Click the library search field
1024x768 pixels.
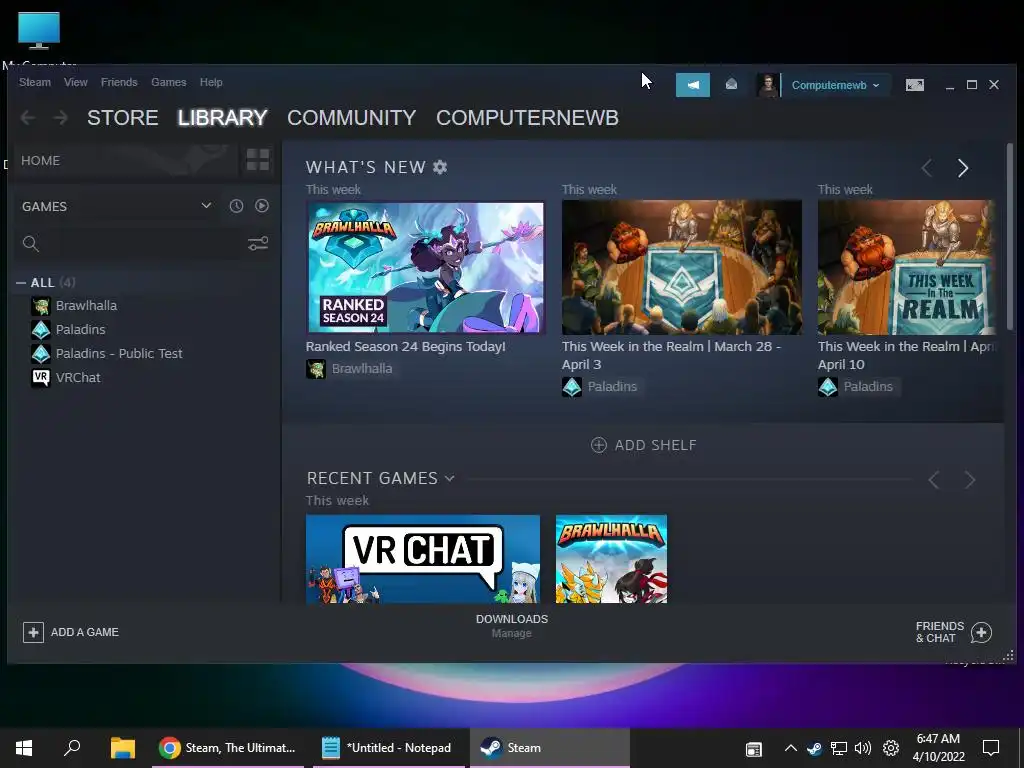click(x=129, y=244)
